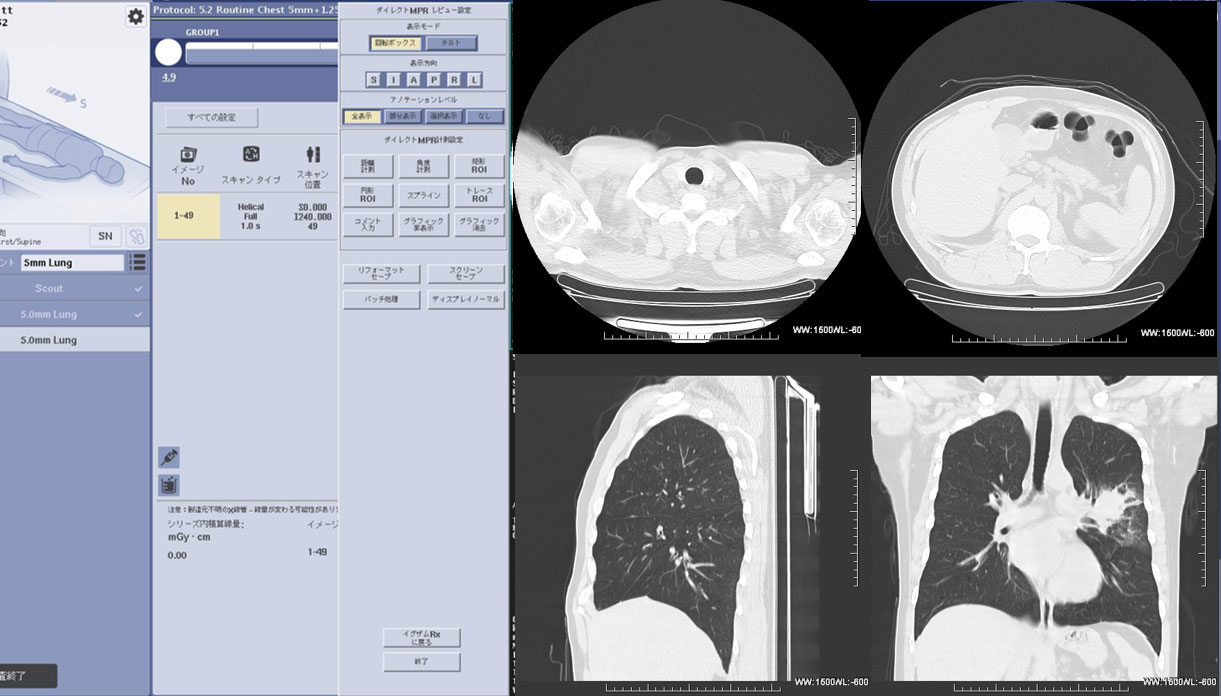Click the scan position body icon

[313, 154]
